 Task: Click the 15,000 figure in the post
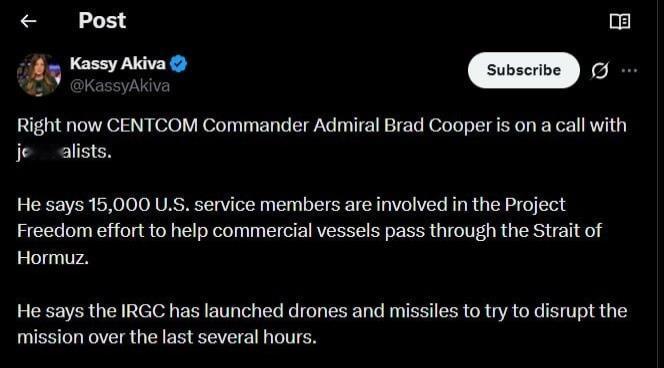point(119,205)
